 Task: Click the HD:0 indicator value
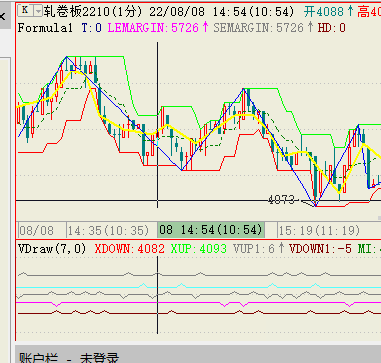[x=332, y=28]
